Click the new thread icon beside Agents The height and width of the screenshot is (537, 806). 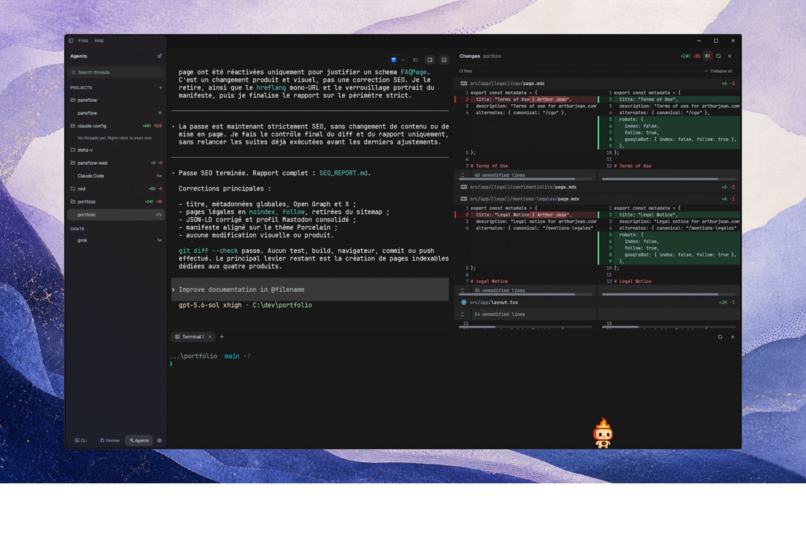[x=159, y=56]
